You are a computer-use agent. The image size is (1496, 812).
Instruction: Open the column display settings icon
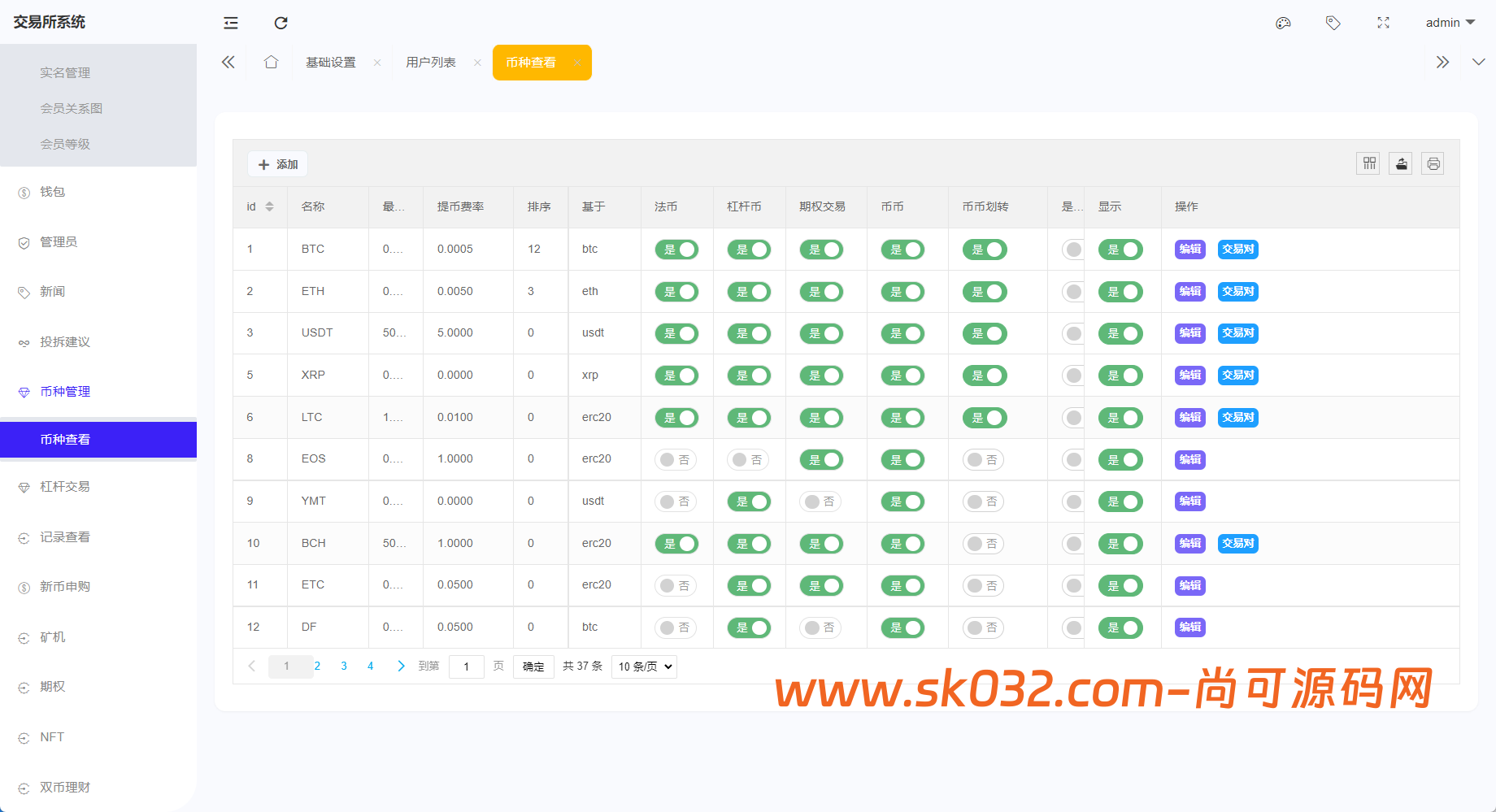click(x=1368, y=163)
